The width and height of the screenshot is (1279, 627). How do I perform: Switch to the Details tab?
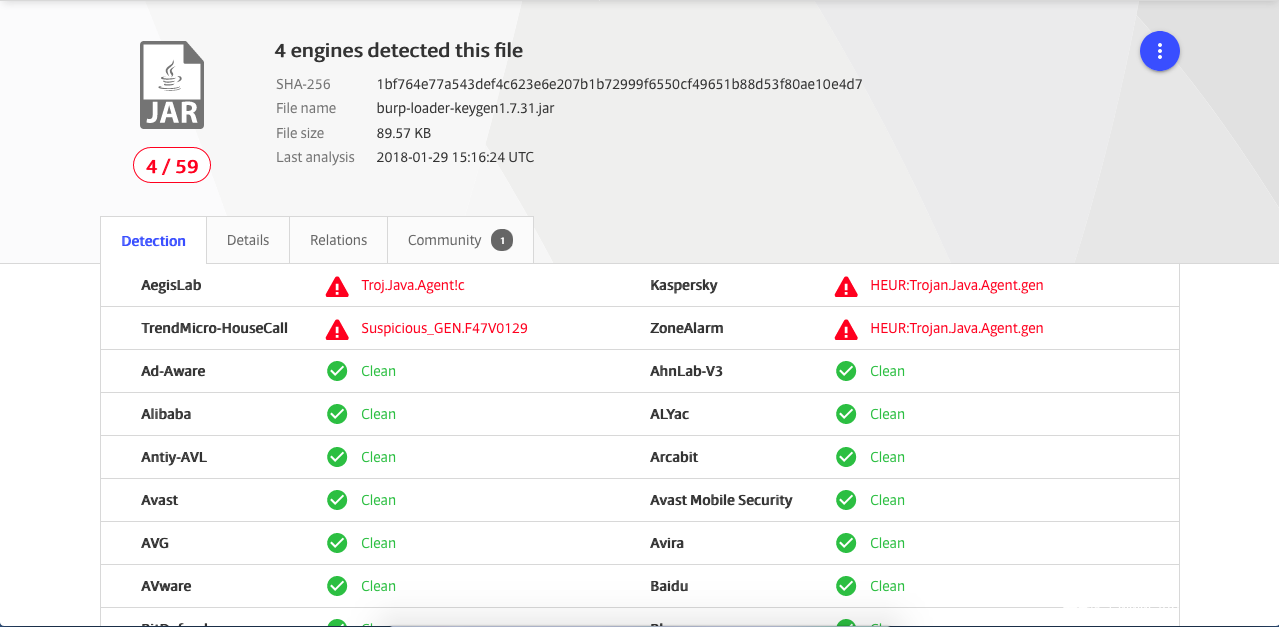coord(248,240)
